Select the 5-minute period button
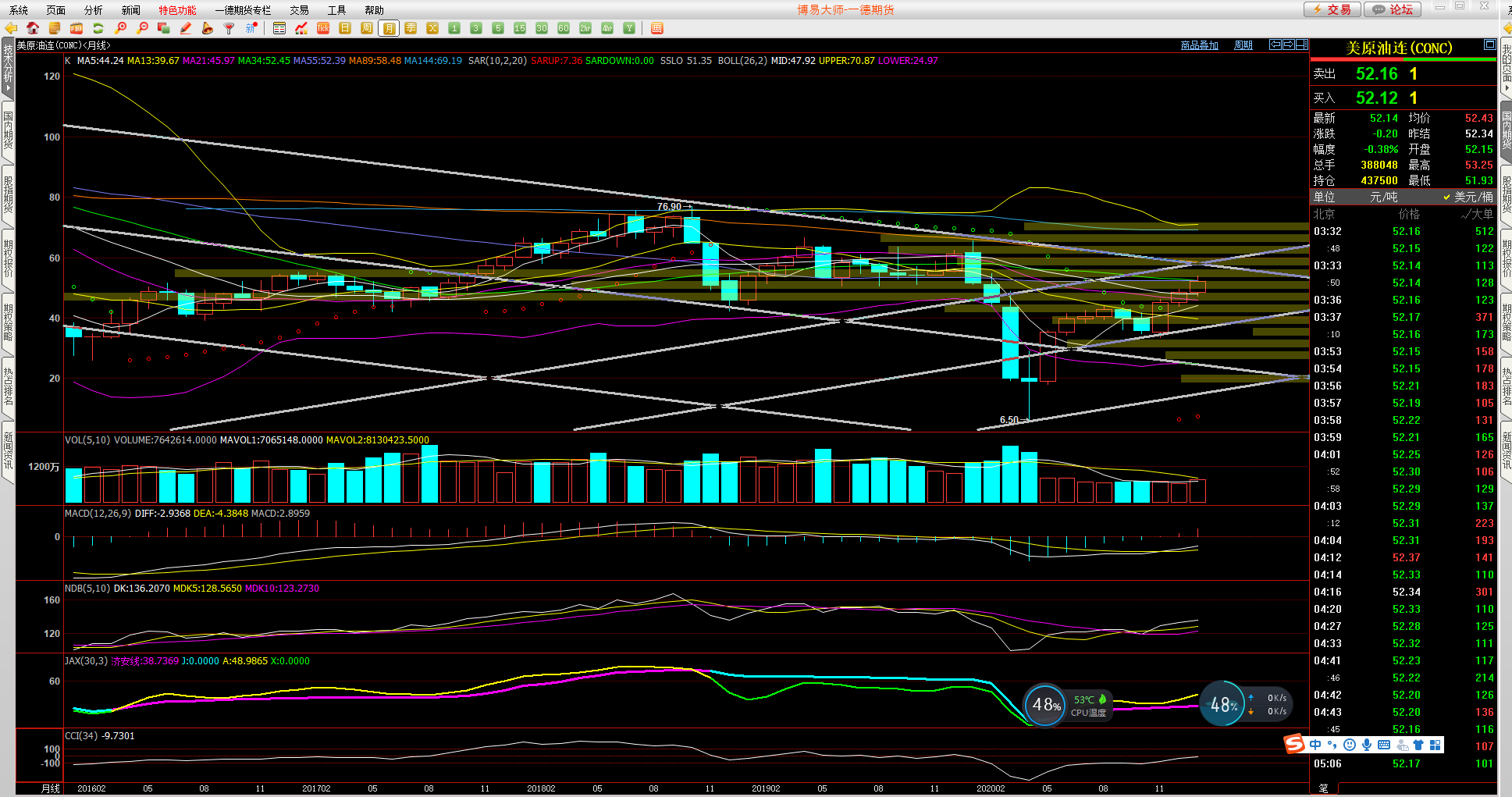 498,28
